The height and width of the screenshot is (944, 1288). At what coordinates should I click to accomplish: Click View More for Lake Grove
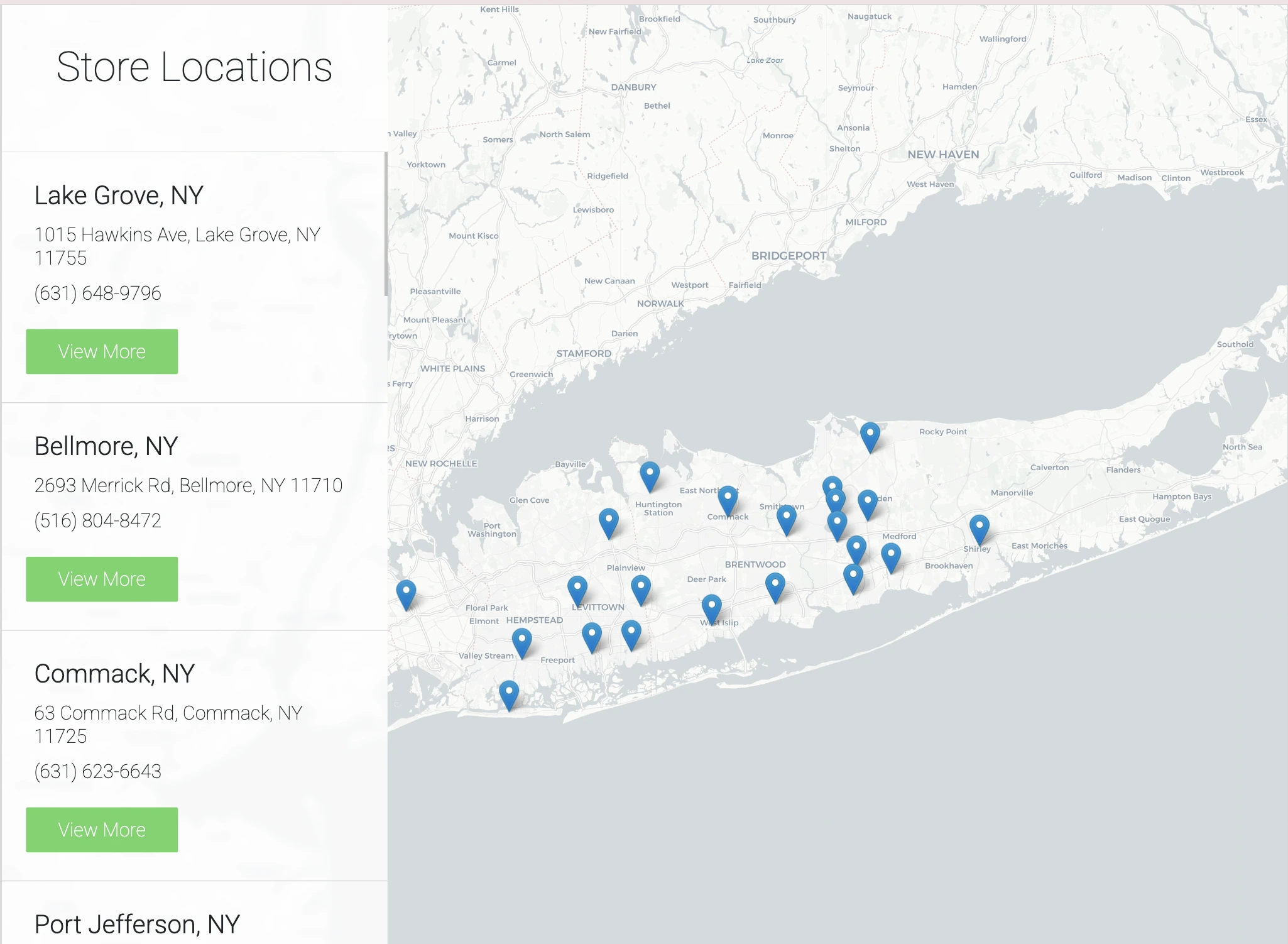click(102, 351)
